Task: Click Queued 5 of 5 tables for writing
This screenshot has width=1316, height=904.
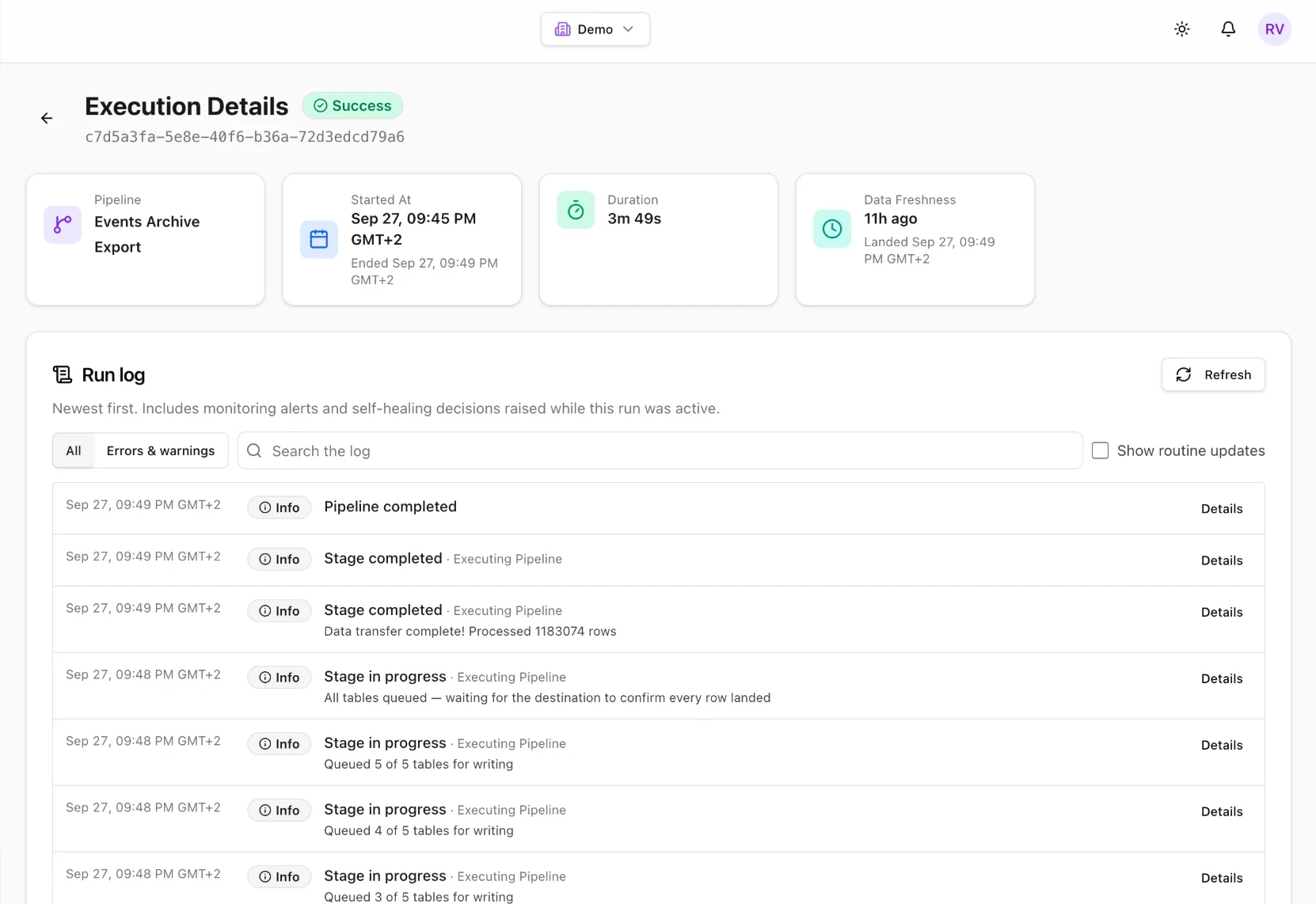Action: pyautogui.click(x=419, y=765)
